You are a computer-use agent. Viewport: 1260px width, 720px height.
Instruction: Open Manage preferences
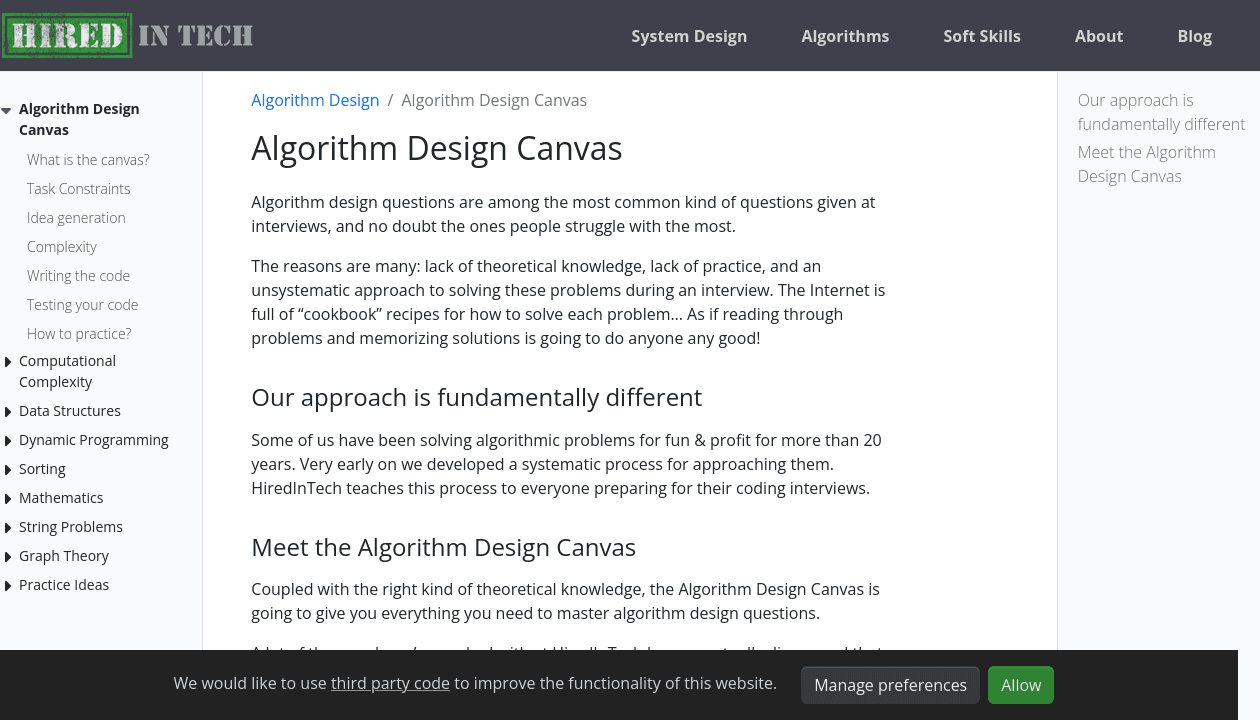[x=890, y=685]
